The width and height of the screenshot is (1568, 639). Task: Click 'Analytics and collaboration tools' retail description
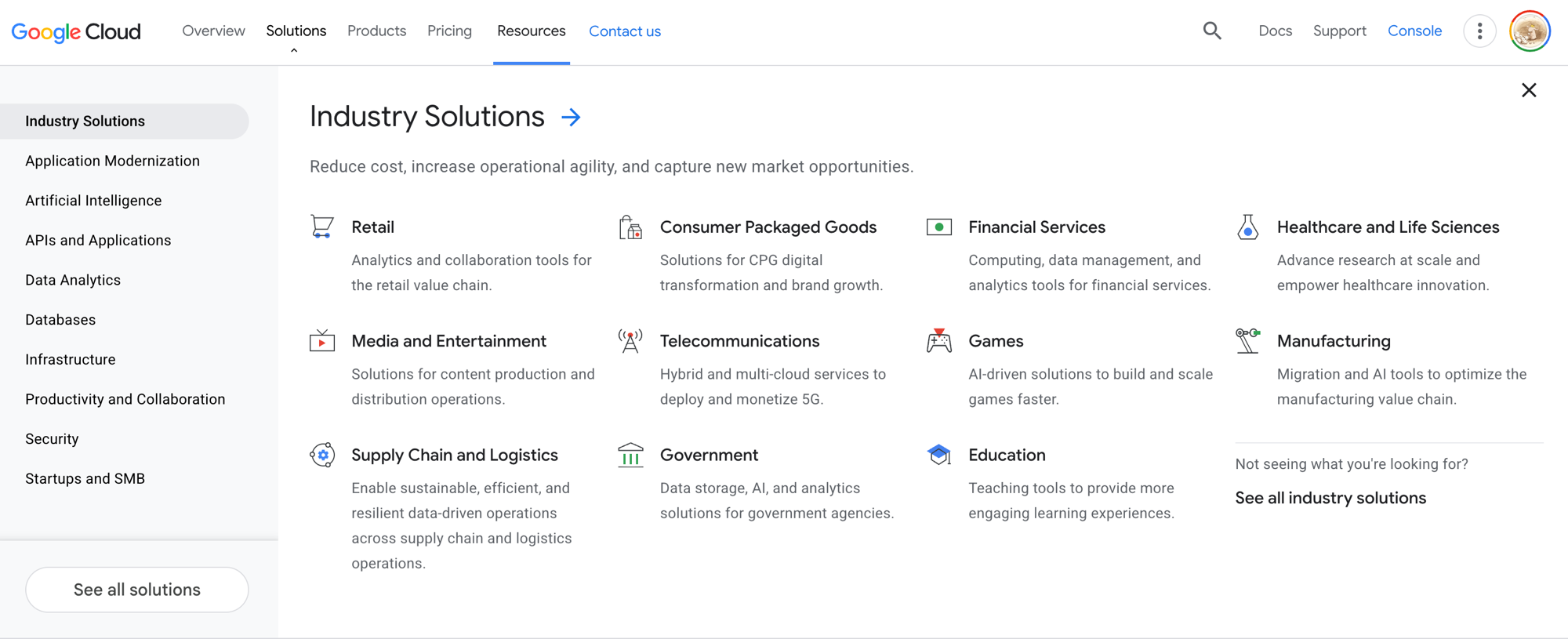click(x=471, y=272)
